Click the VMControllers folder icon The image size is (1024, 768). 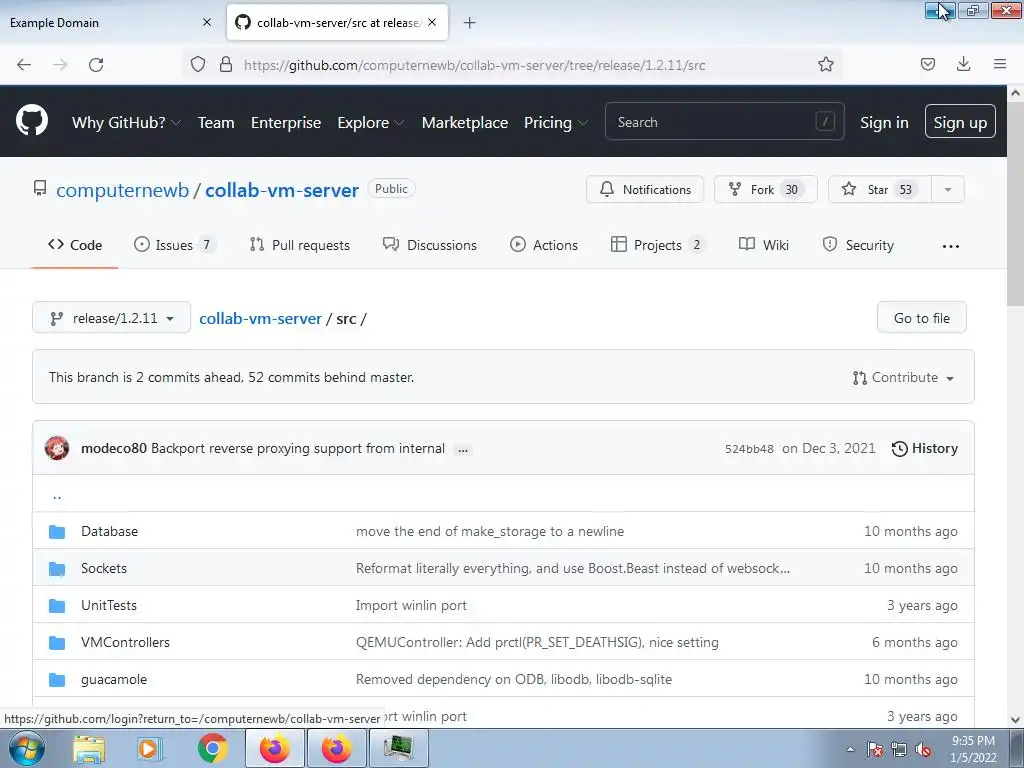57,643
